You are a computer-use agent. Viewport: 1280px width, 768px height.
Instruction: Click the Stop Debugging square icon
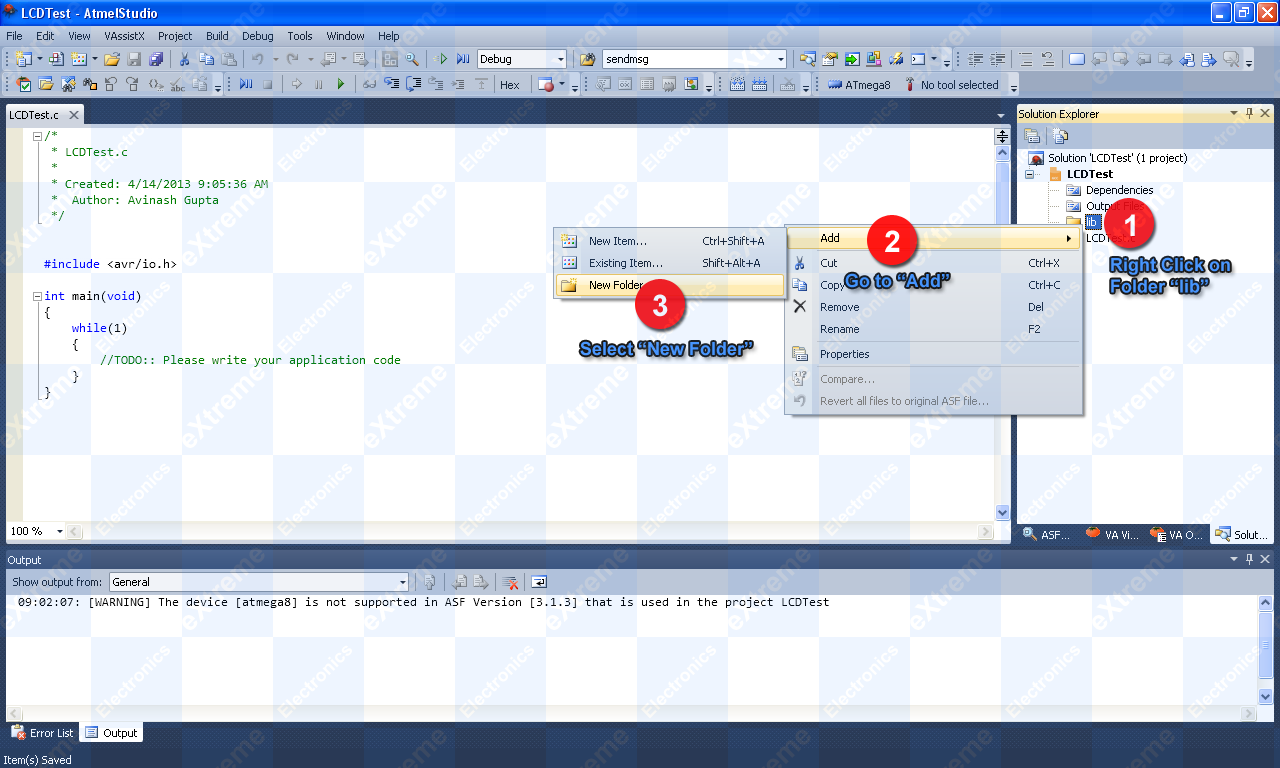pos(267,85)
